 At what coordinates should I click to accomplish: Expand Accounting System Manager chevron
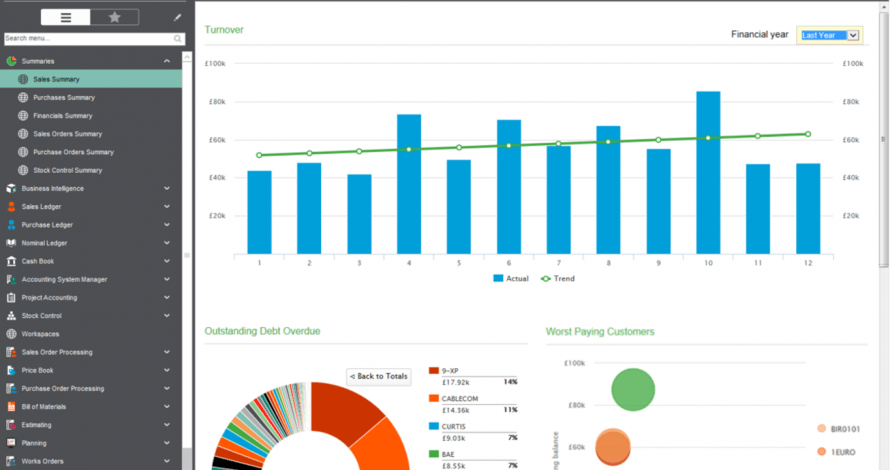point(167,279)
